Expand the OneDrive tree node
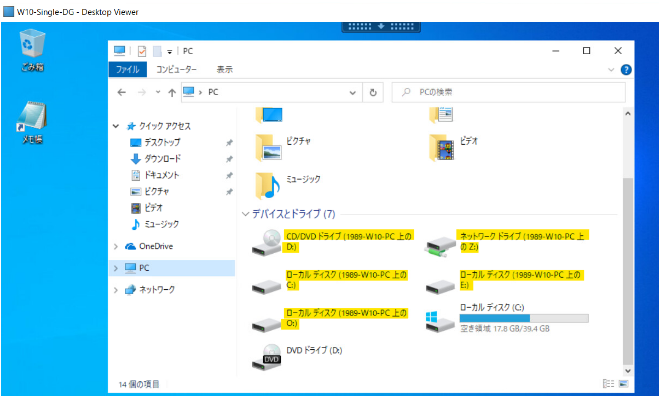This screenshot has height=397, width=661. 116,247
